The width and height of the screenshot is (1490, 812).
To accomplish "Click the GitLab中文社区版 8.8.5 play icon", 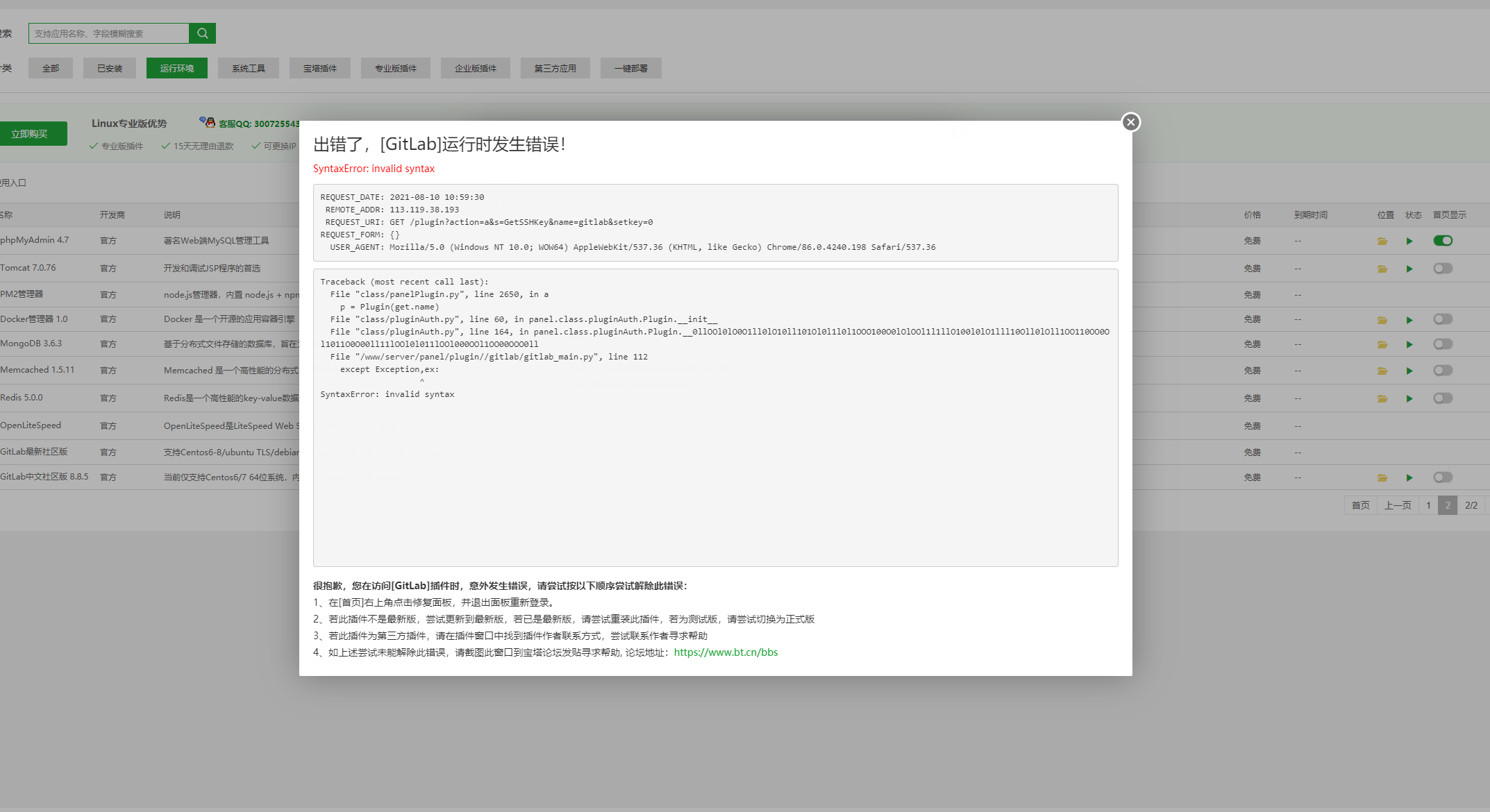I will pyautogui.click(x=1409, y=477).
